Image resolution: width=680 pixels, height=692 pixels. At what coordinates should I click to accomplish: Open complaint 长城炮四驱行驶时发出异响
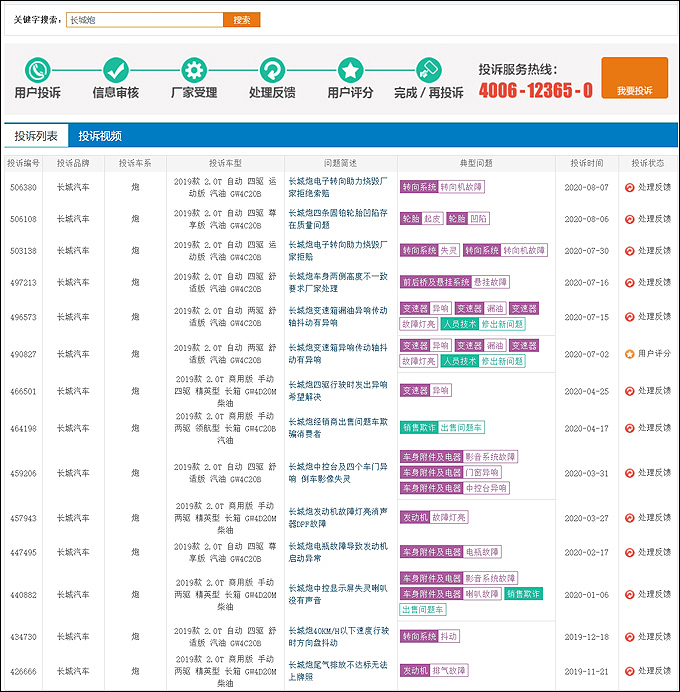(x=338, y=391)
